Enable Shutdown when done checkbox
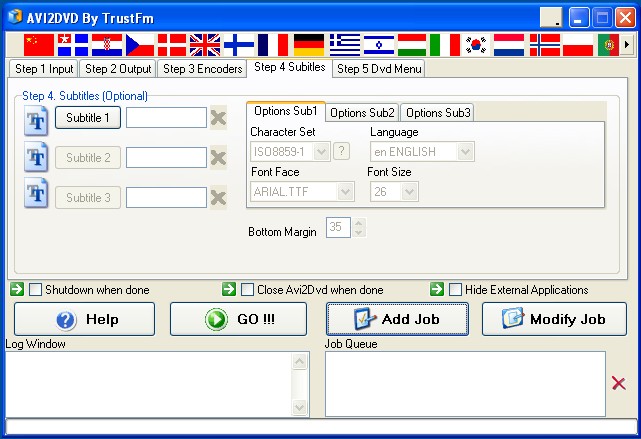The width and height of the screenshot is (641, 439). click(x=35, y=290)
